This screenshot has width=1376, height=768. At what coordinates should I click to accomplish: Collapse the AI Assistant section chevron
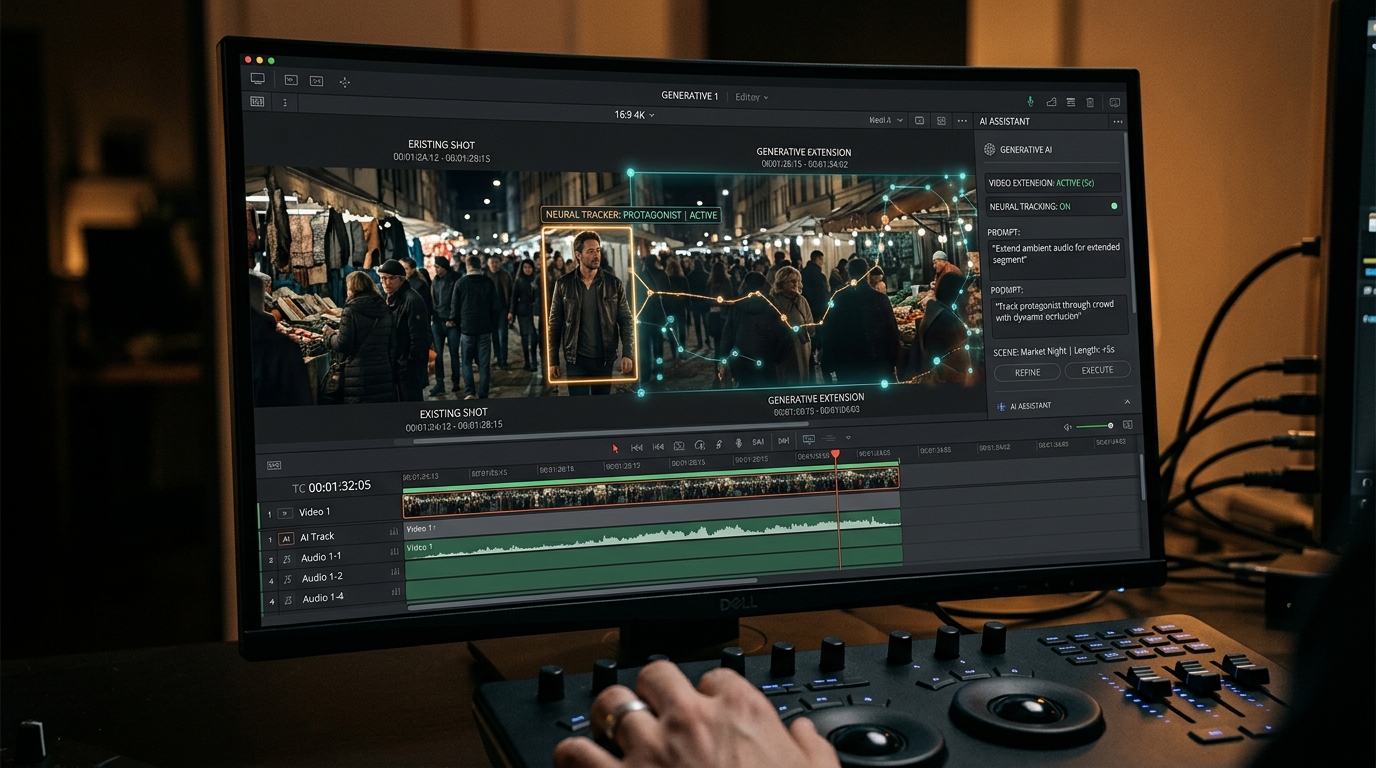1127,402
